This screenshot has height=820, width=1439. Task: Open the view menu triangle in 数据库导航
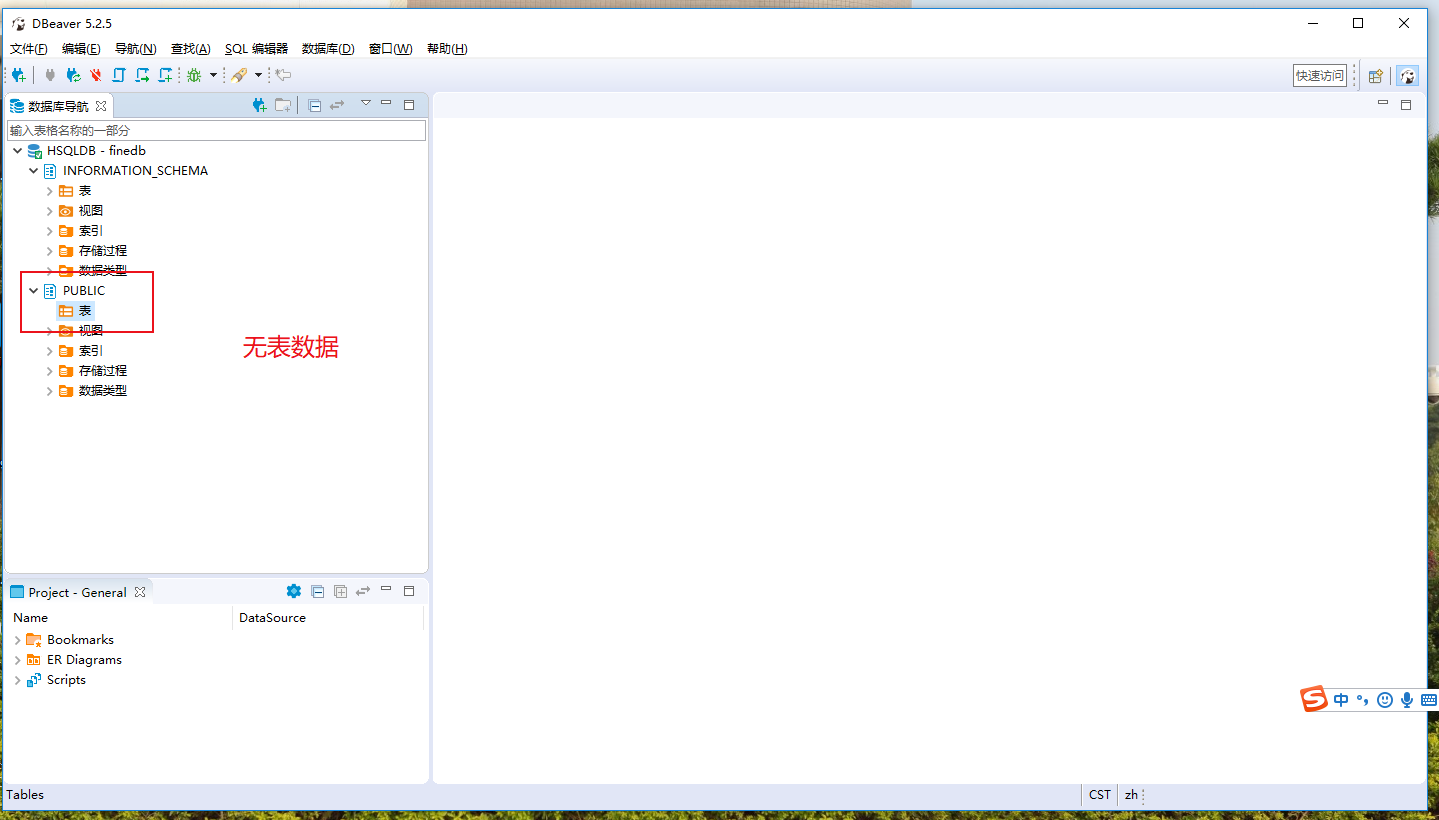366,103
